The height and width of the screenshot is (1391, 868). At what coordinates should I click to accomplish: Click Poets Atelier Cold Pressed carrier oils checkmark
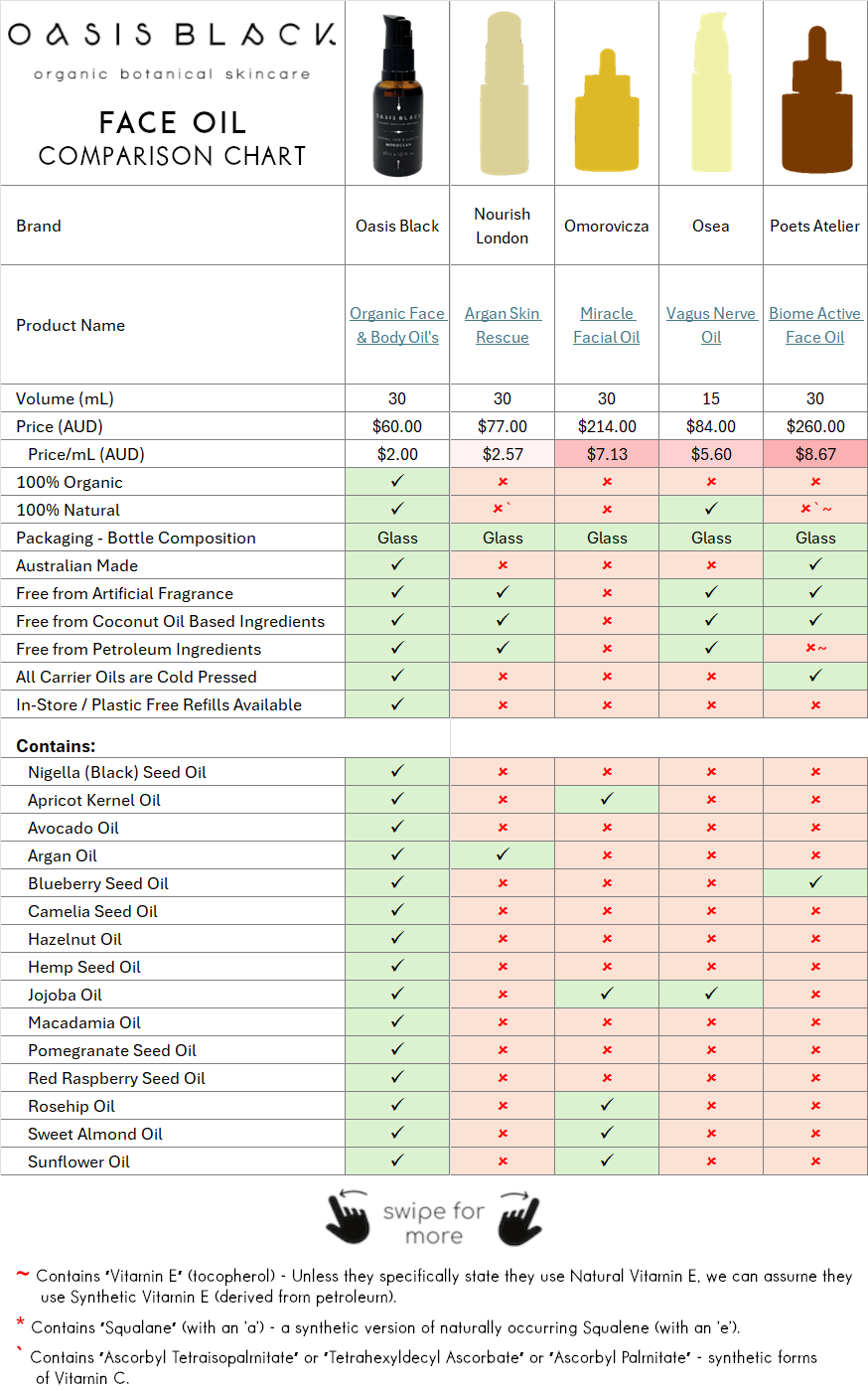(x=815, y=676)
